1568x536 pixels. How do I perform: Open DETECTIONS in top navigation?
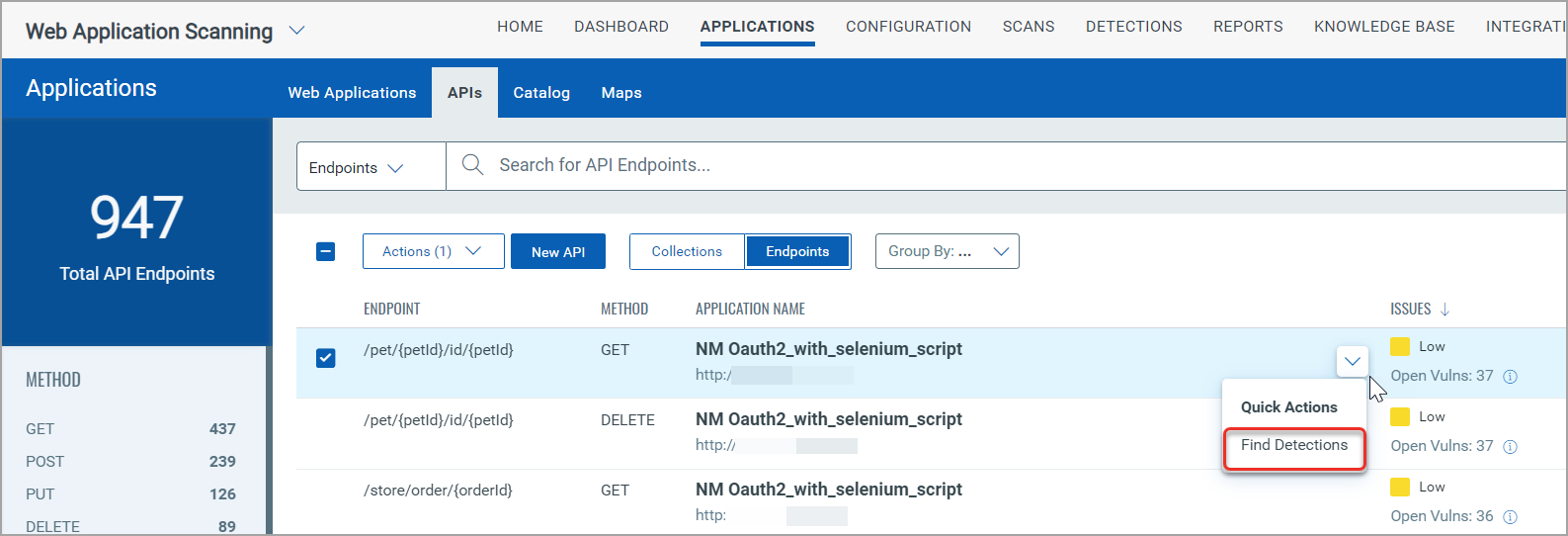1133,27
